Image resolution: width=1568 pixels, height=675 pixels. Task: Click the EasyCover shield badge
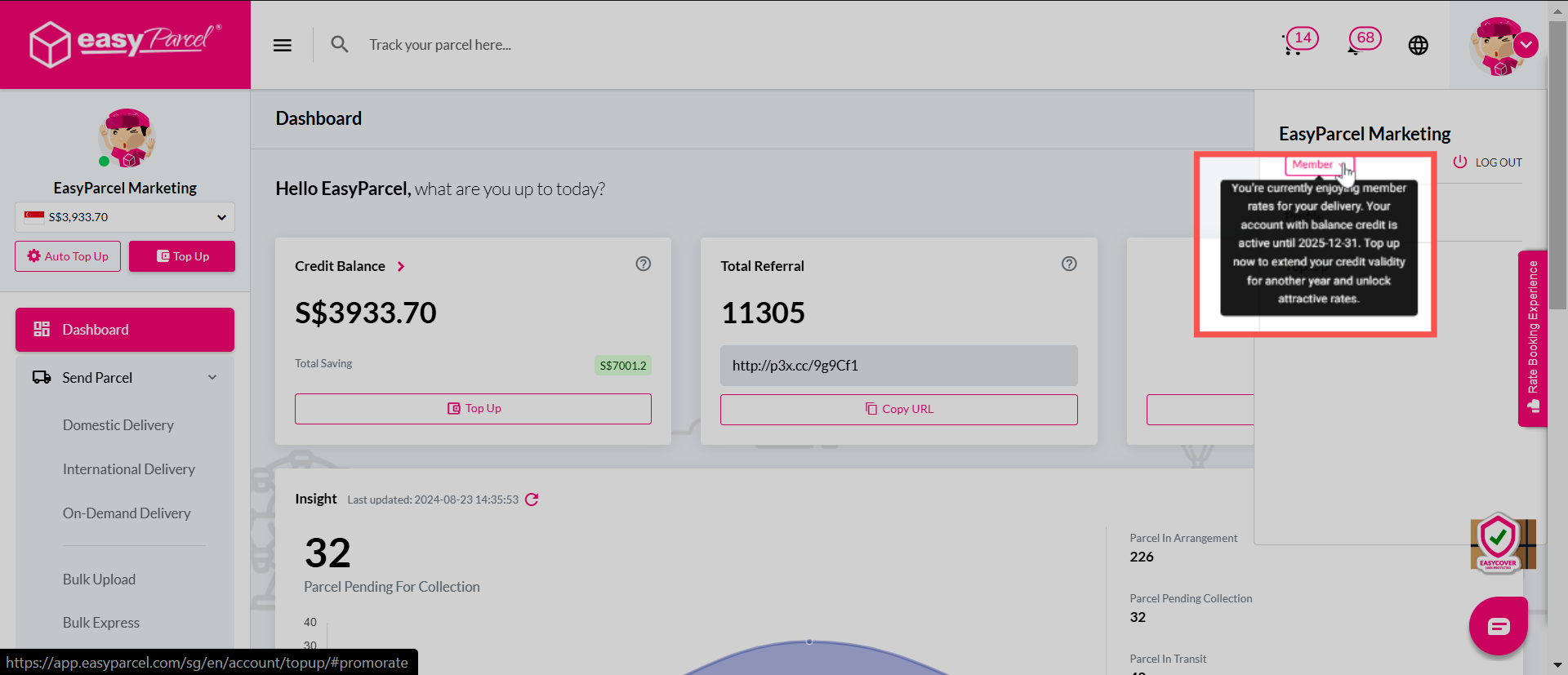tap(1499, 544)
